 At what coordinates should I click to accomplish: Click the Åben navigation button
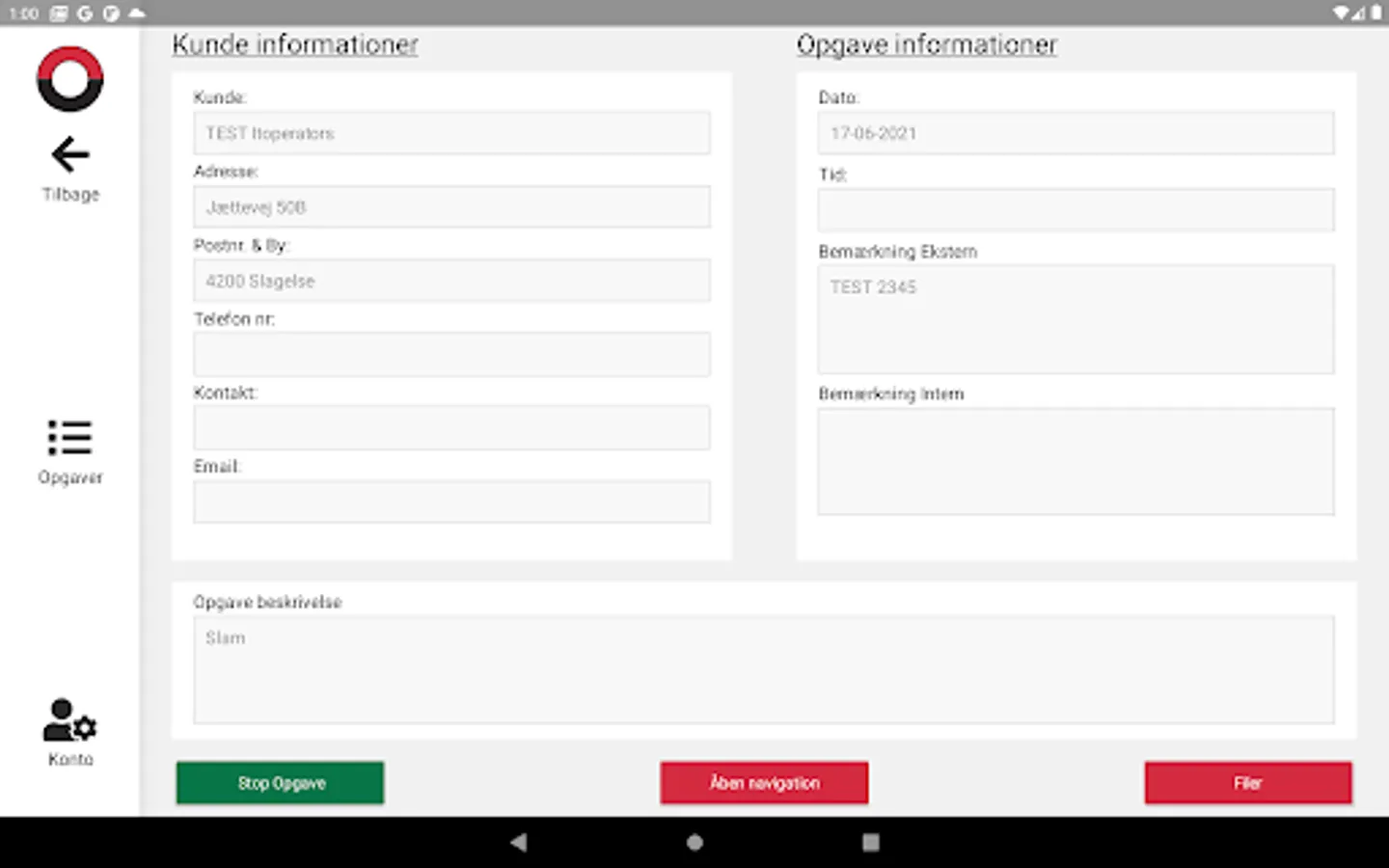pyautogui.click(x=764, y=783)
